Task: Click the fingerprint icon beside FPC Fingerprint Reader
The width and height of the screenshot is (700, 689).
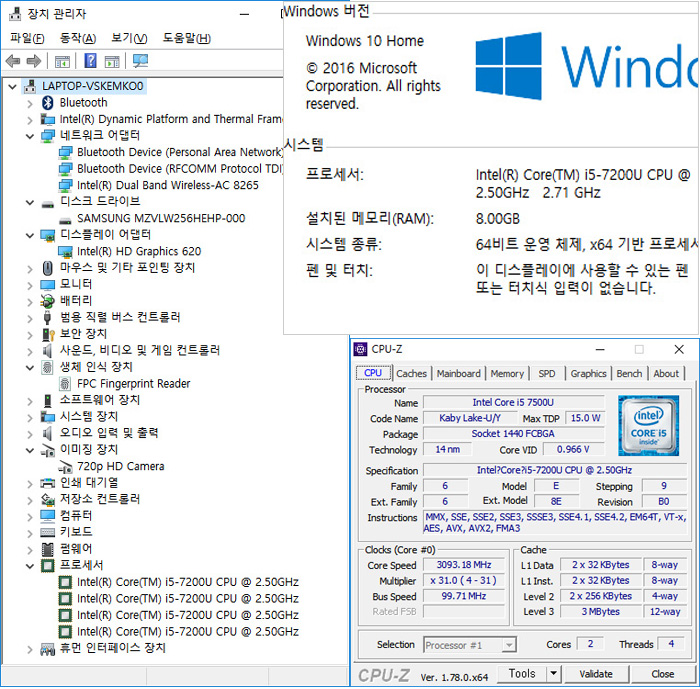Action: [x=65, y=384]
